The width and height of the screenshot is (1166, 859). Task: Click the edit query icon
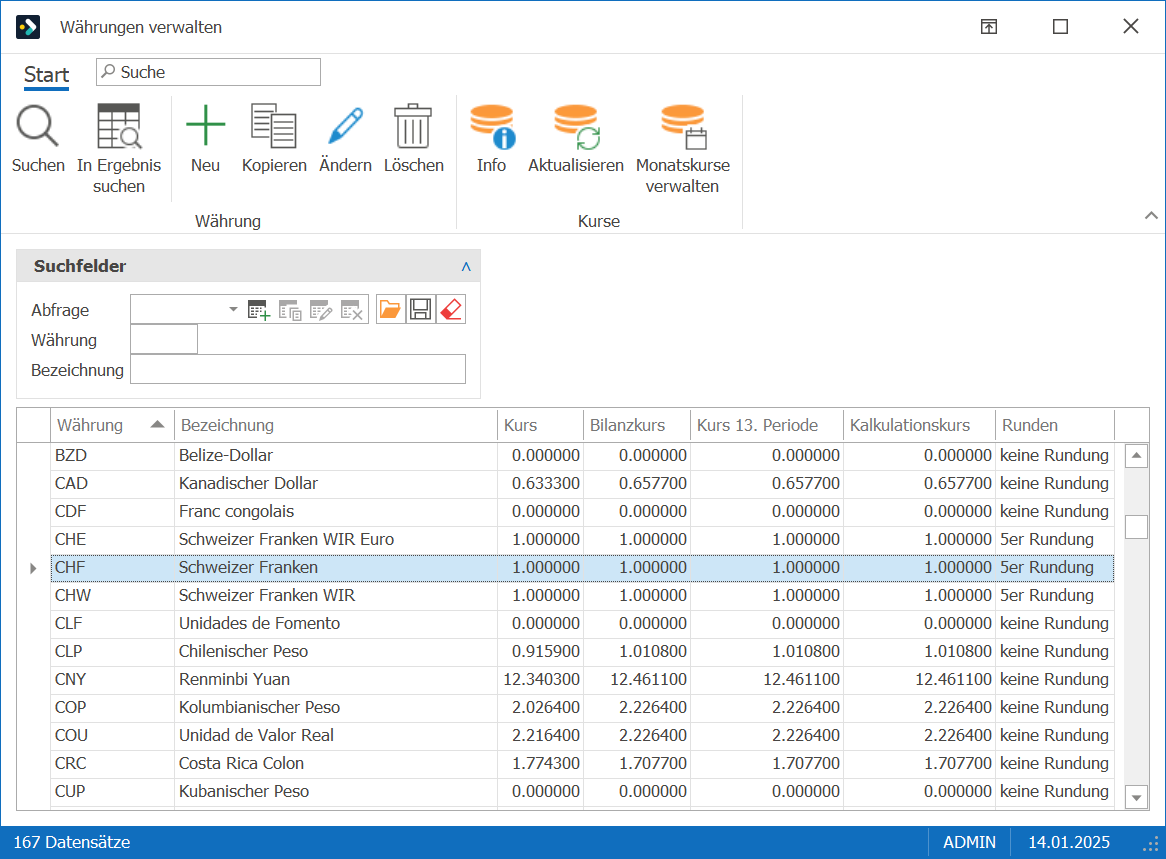[321, 310]
